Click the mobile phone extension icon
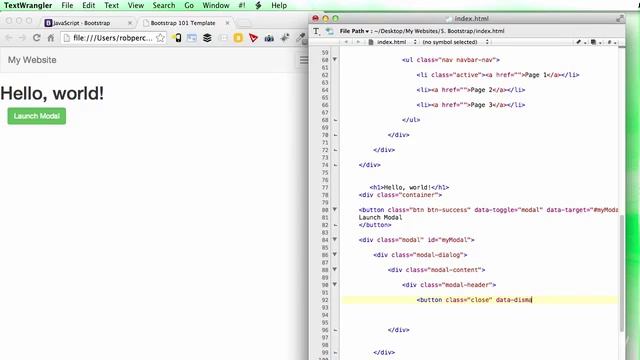The width and height of the screenshot is (640, 360). pyautogui.click(x=177, y=38)
